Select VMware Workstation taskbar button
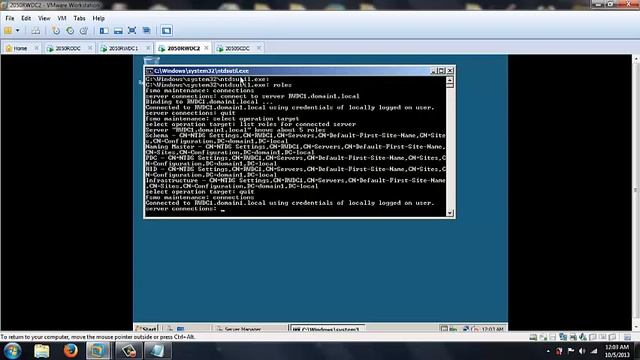 click(98, 351)
